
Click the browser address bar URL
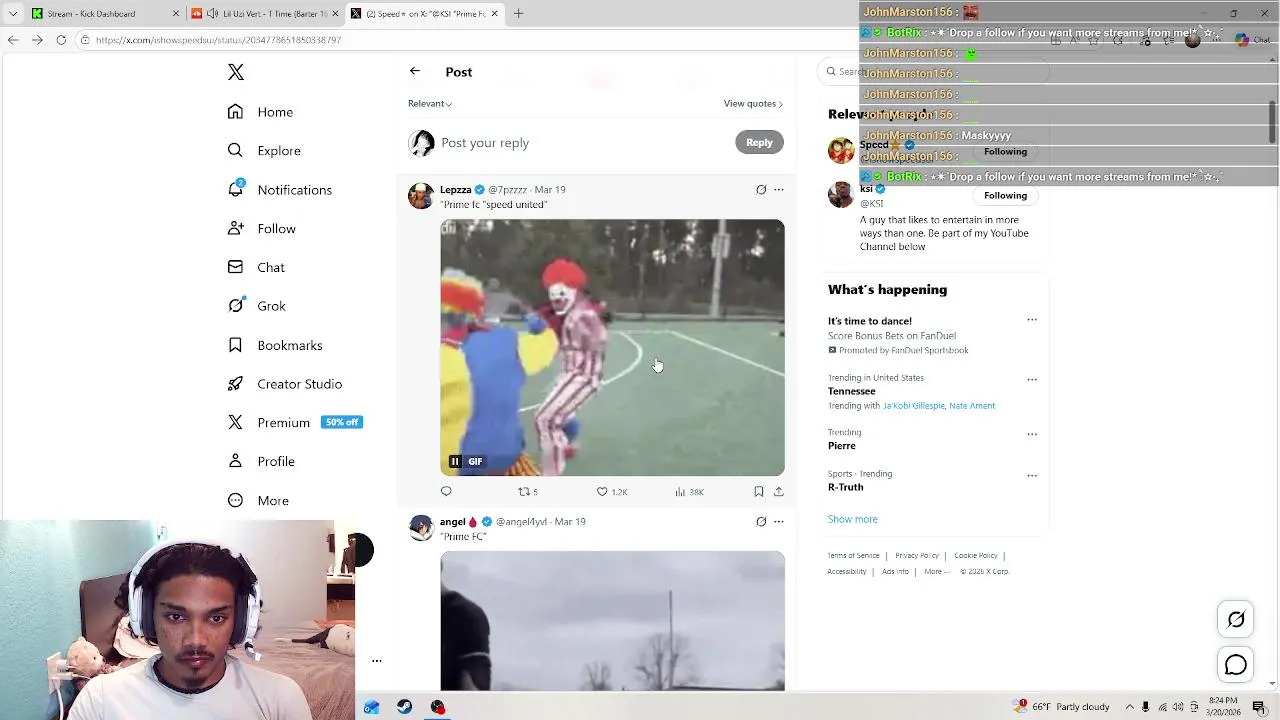[218, 40]
